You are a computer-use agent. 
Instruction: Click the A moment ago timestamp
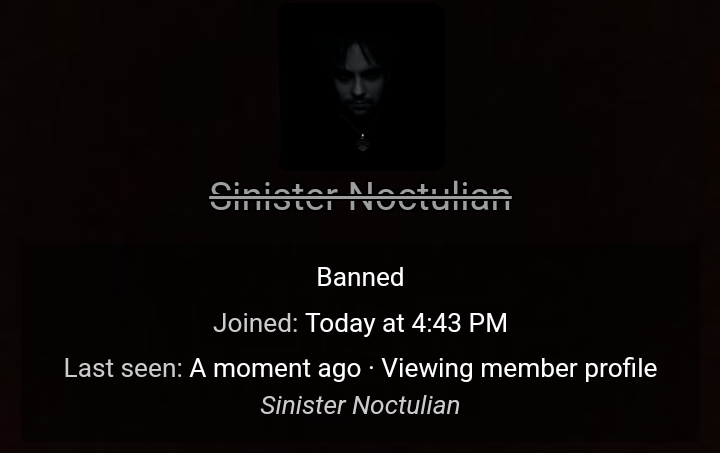pos(275,368)
